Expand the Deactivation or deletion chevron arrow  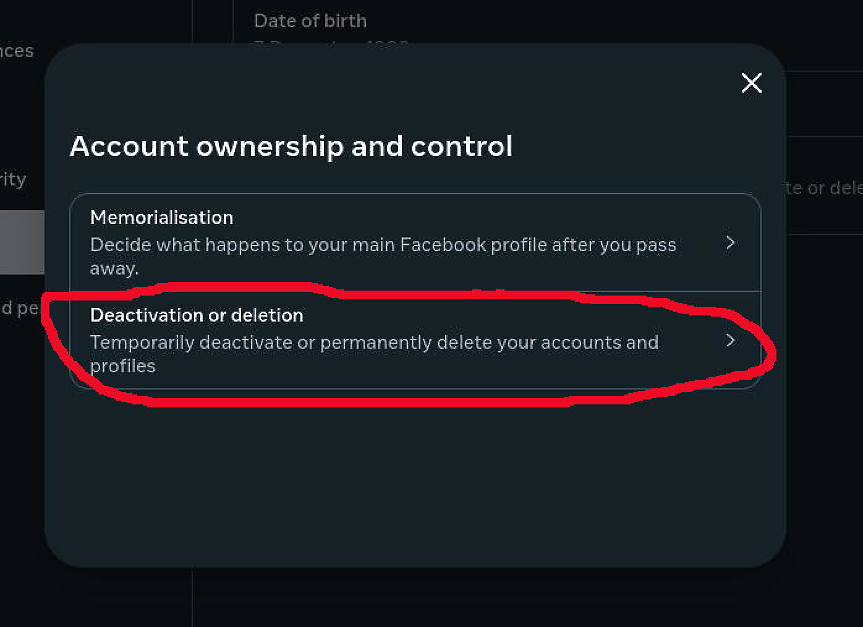pos(730,340)
